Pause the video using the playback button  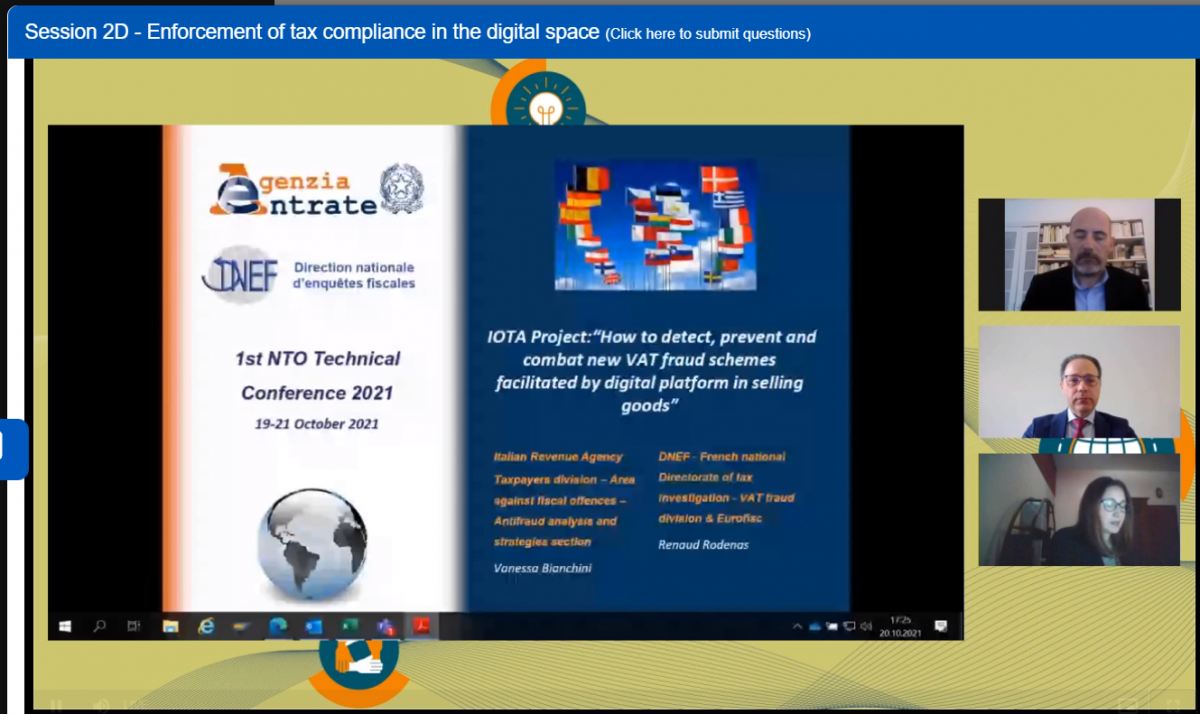coord(56,706)
